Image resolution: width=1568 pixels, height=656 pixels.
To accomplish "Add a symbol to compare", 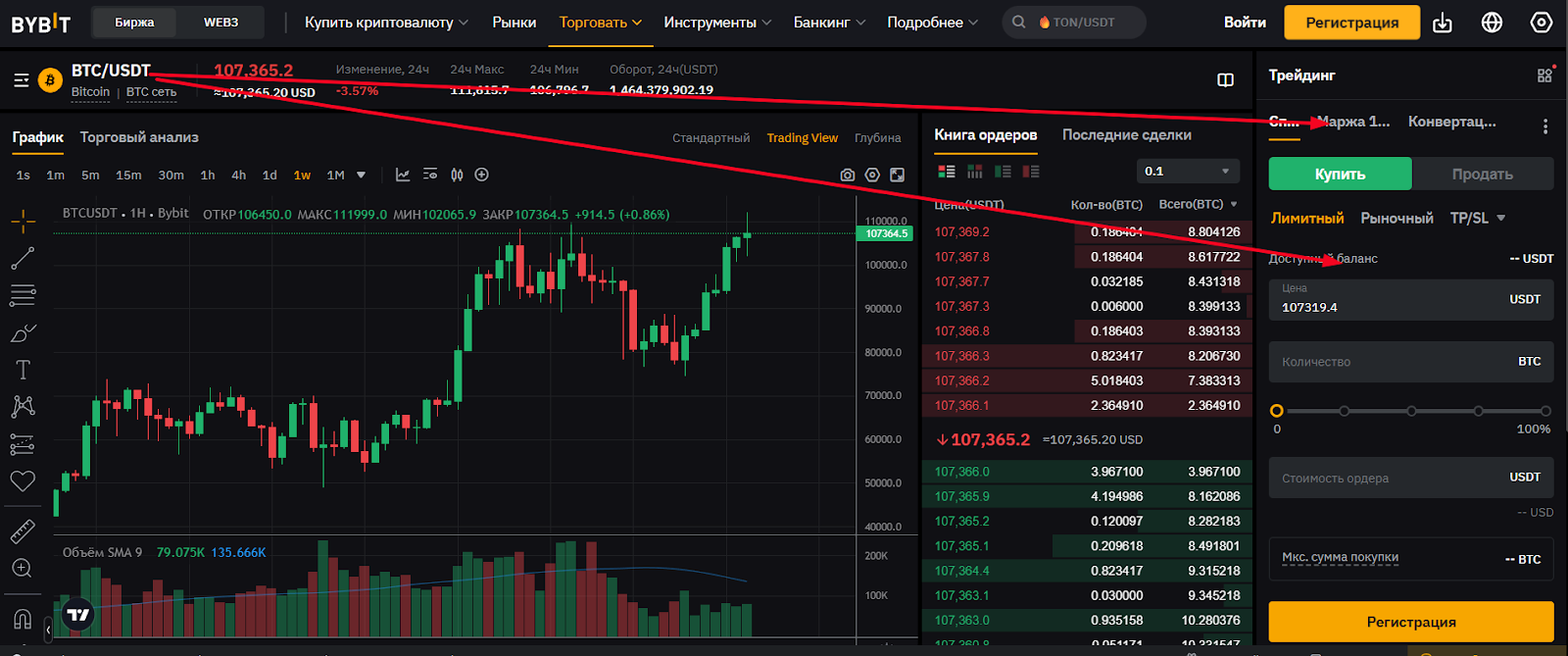I will (482, 175).
